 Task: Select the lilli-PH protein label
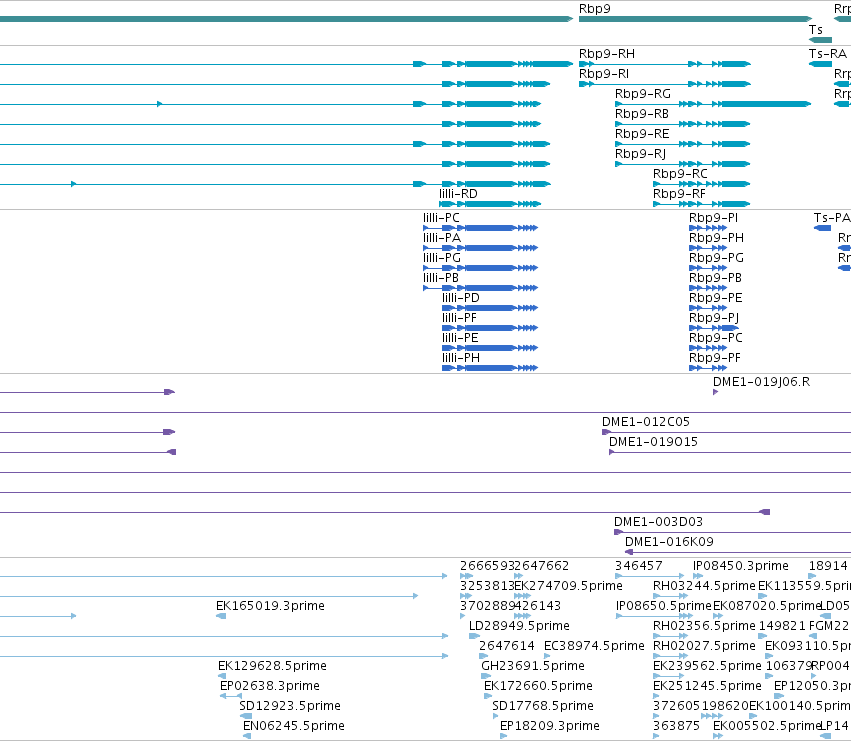(461, 358)
